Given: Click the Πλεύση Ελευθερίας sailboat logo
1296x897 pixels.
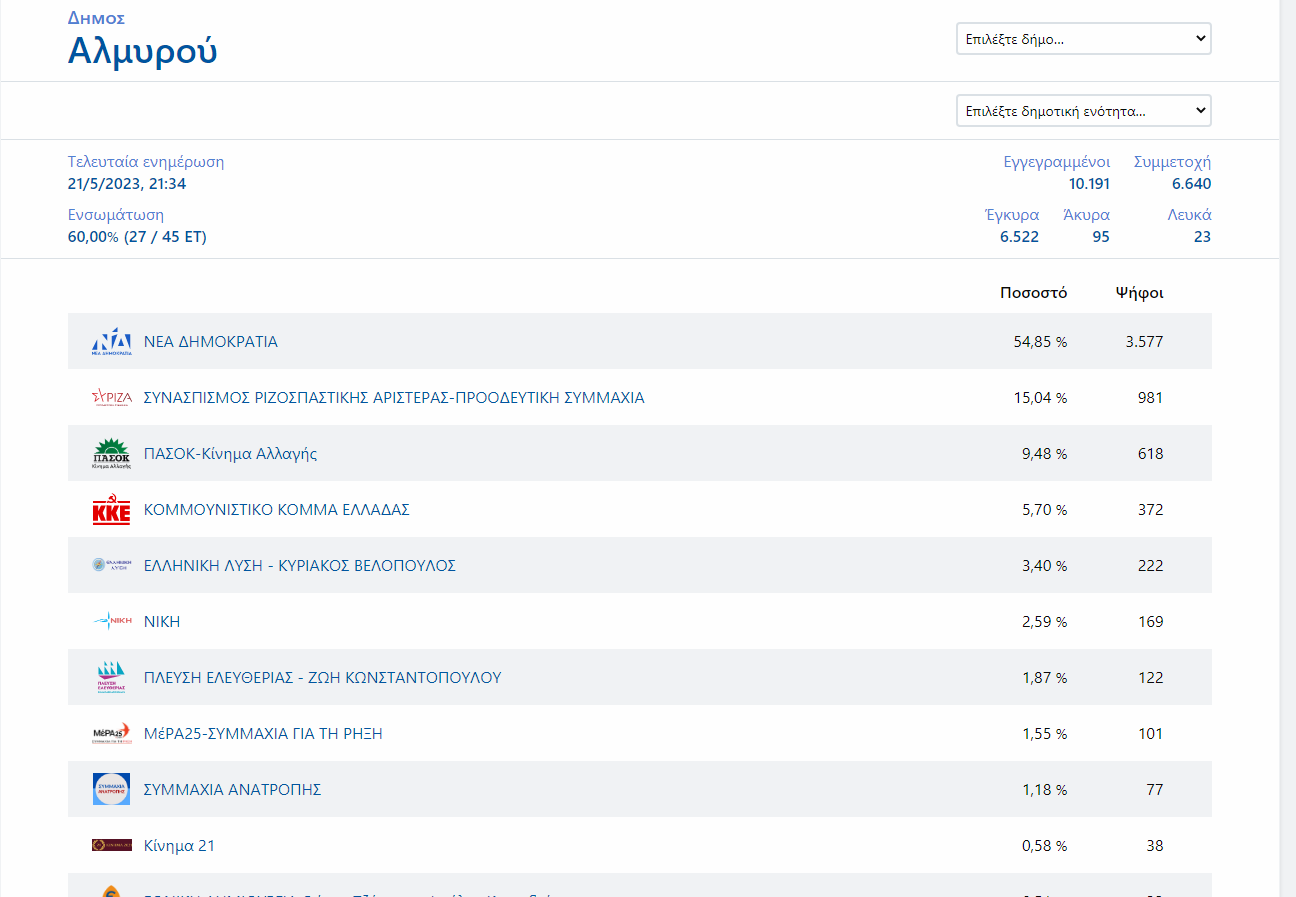Looking at the screenshot, I should (x=111, y=678).
